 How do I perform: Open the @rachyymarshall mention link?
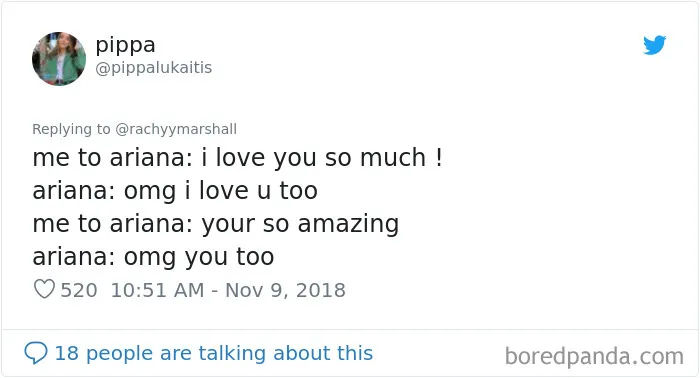point(176,129)
